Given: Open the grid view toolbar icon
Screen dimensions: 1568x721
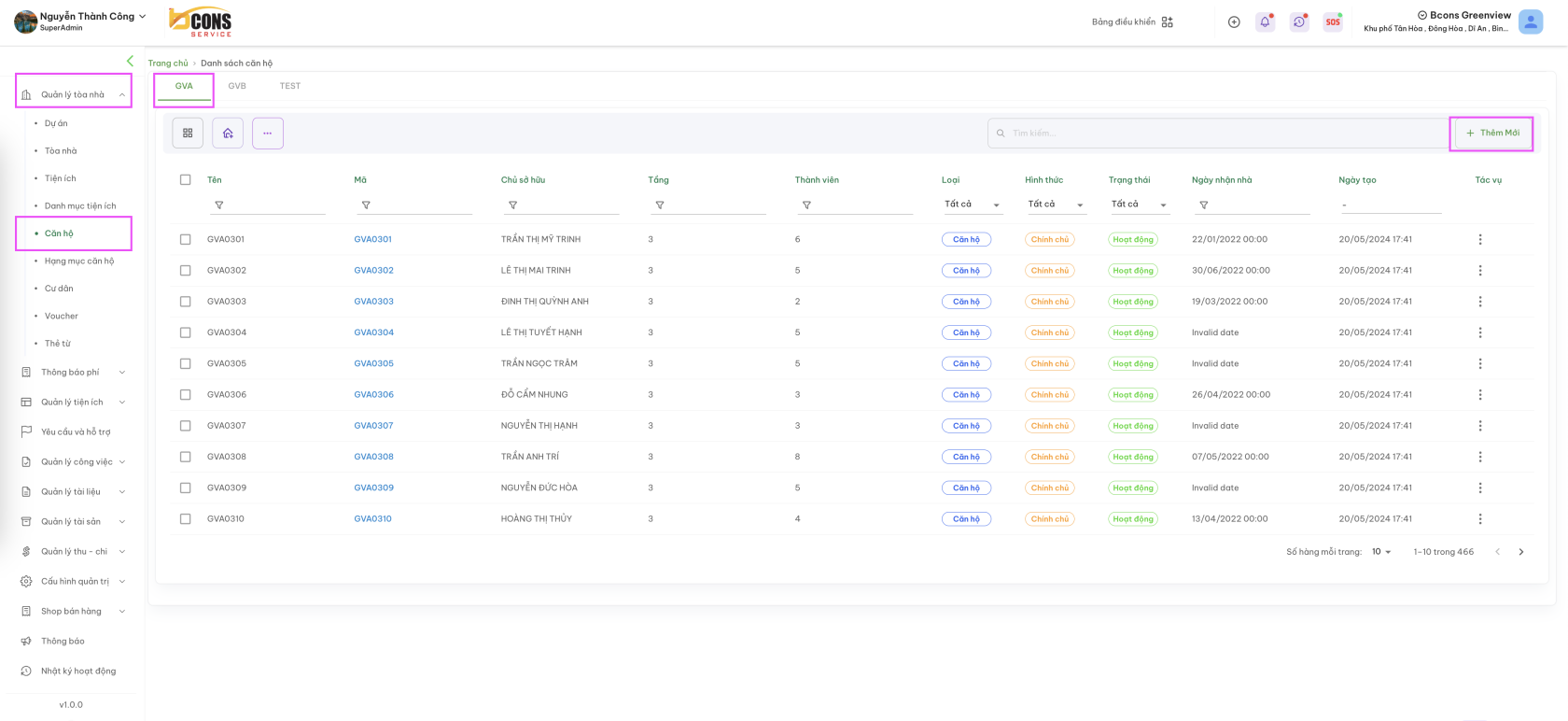Looking at the screenshot, I should point(188,133).
